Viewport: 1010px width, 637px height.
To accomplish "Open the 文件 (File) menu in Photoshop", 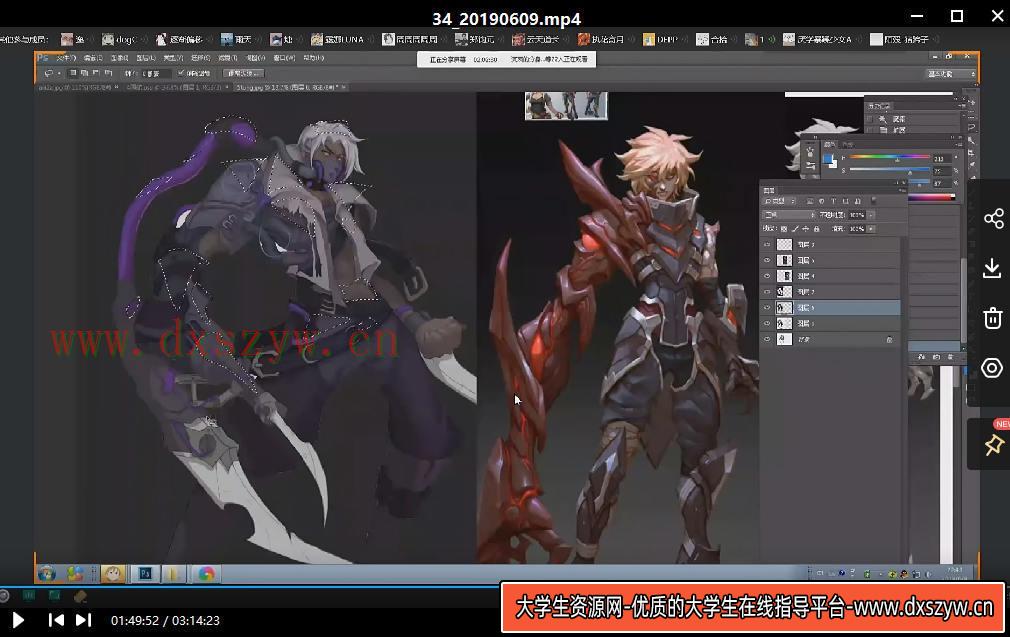I will click(x=66, y=58).
